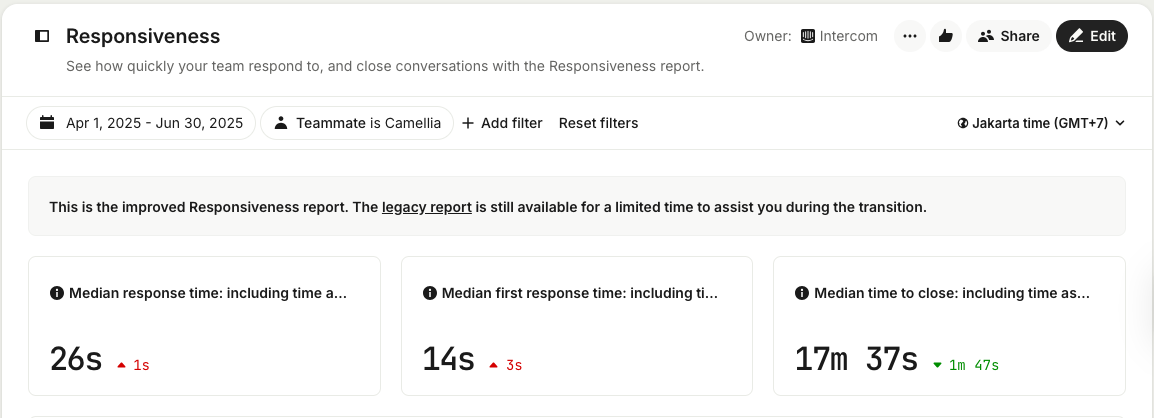
Task: Click the thumbs up icon
Action: pos(944,36)
